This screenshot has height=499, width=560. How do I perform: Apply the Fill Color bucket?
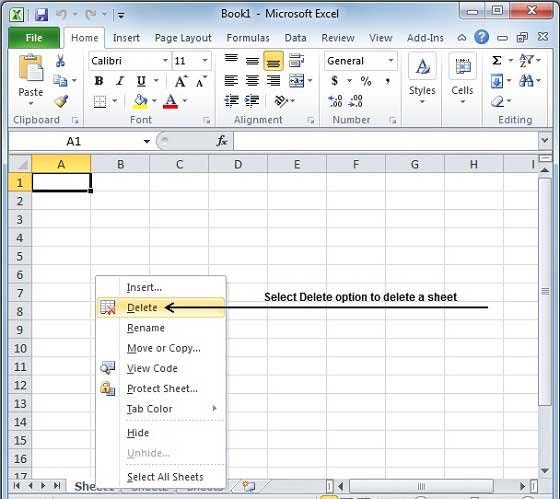(140, 101)
